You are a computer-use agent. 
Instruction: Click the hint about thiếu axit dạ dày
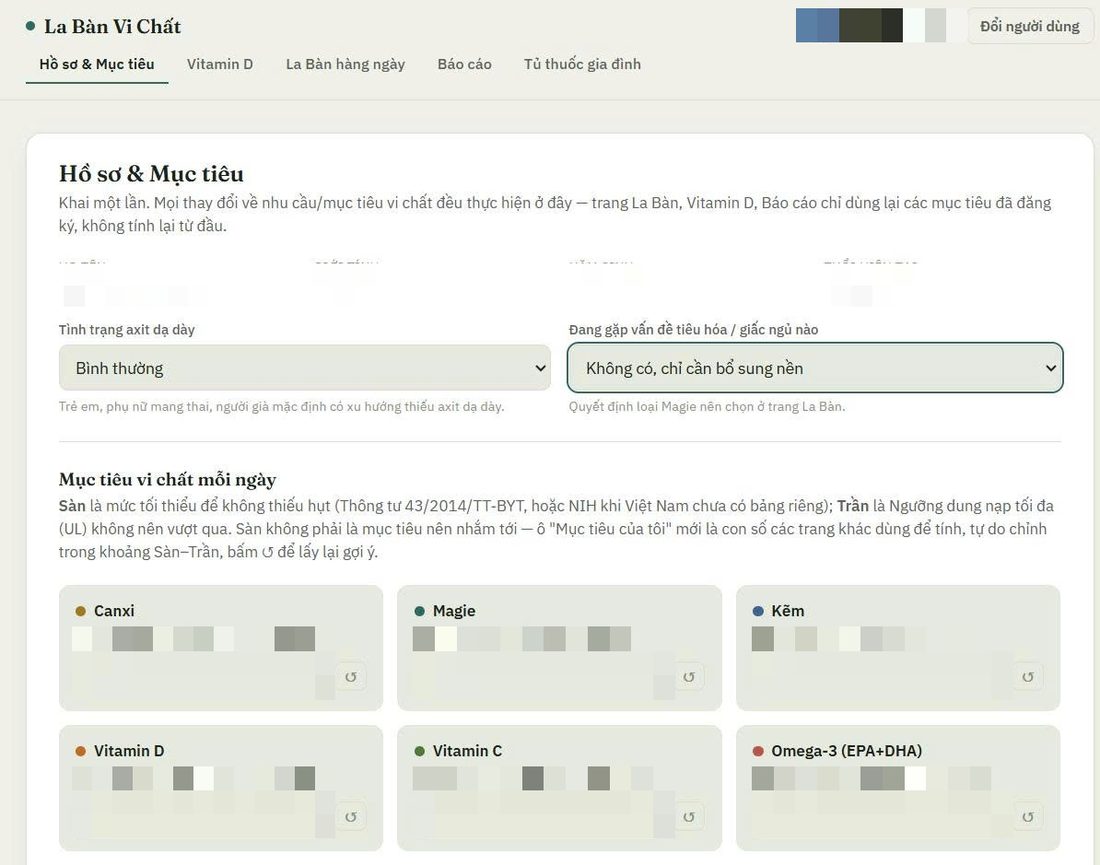(x=281, y=406)
